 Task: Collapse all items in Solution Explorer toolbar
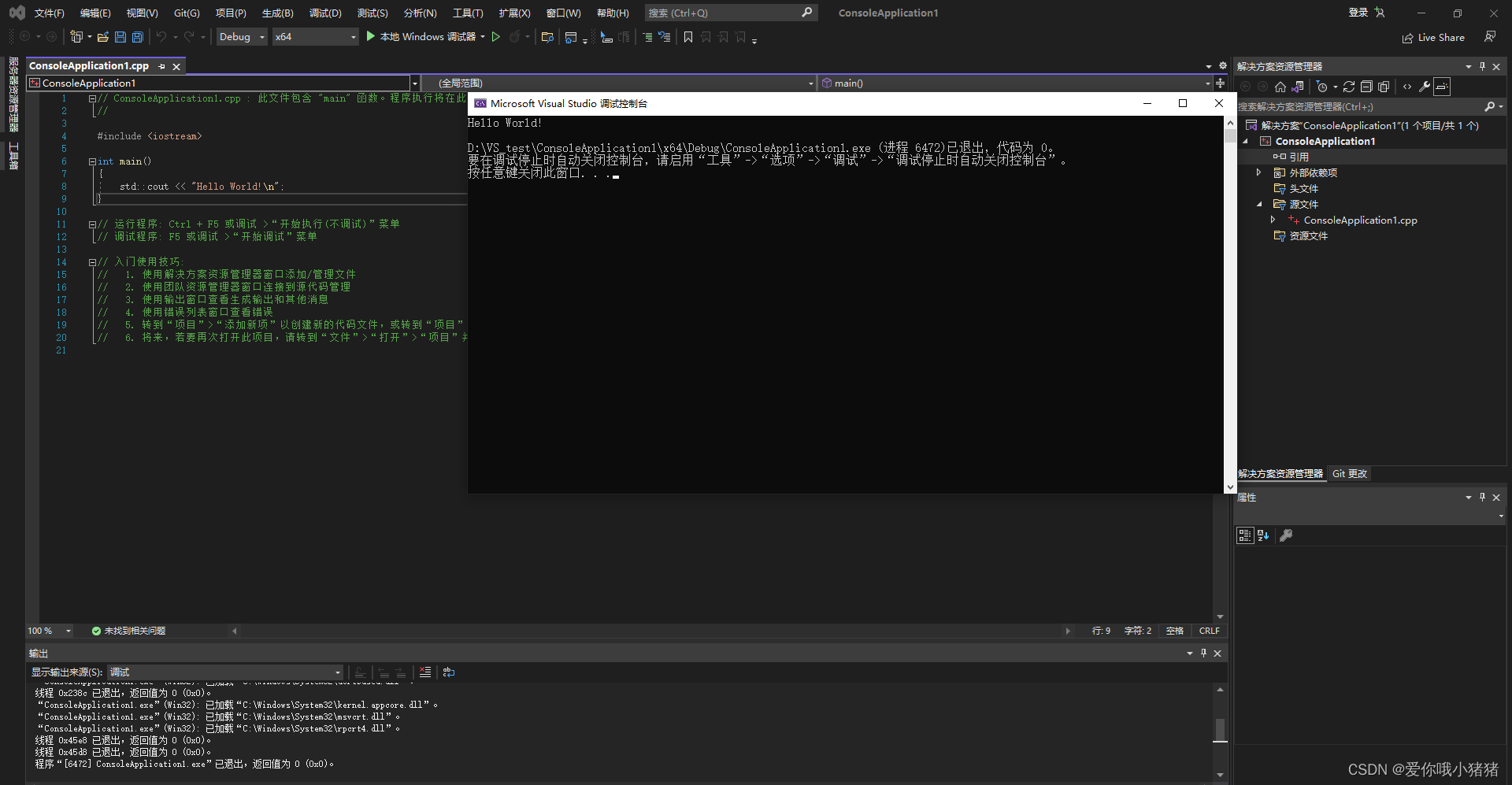1366,87
